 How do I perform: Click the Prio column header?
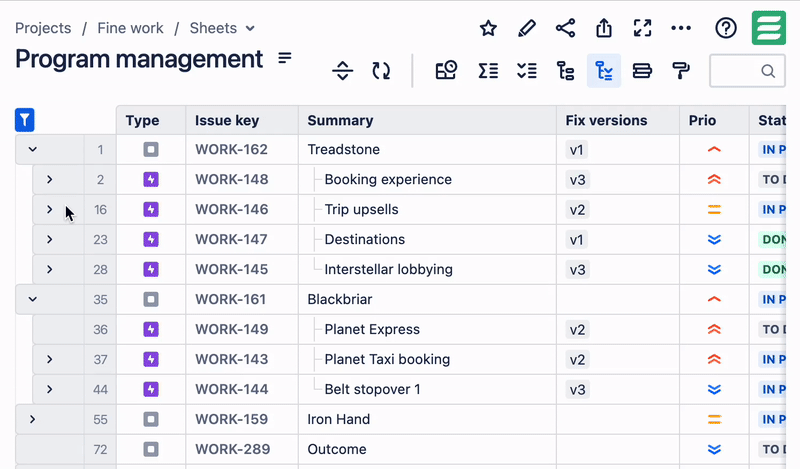tap(714, 120)
